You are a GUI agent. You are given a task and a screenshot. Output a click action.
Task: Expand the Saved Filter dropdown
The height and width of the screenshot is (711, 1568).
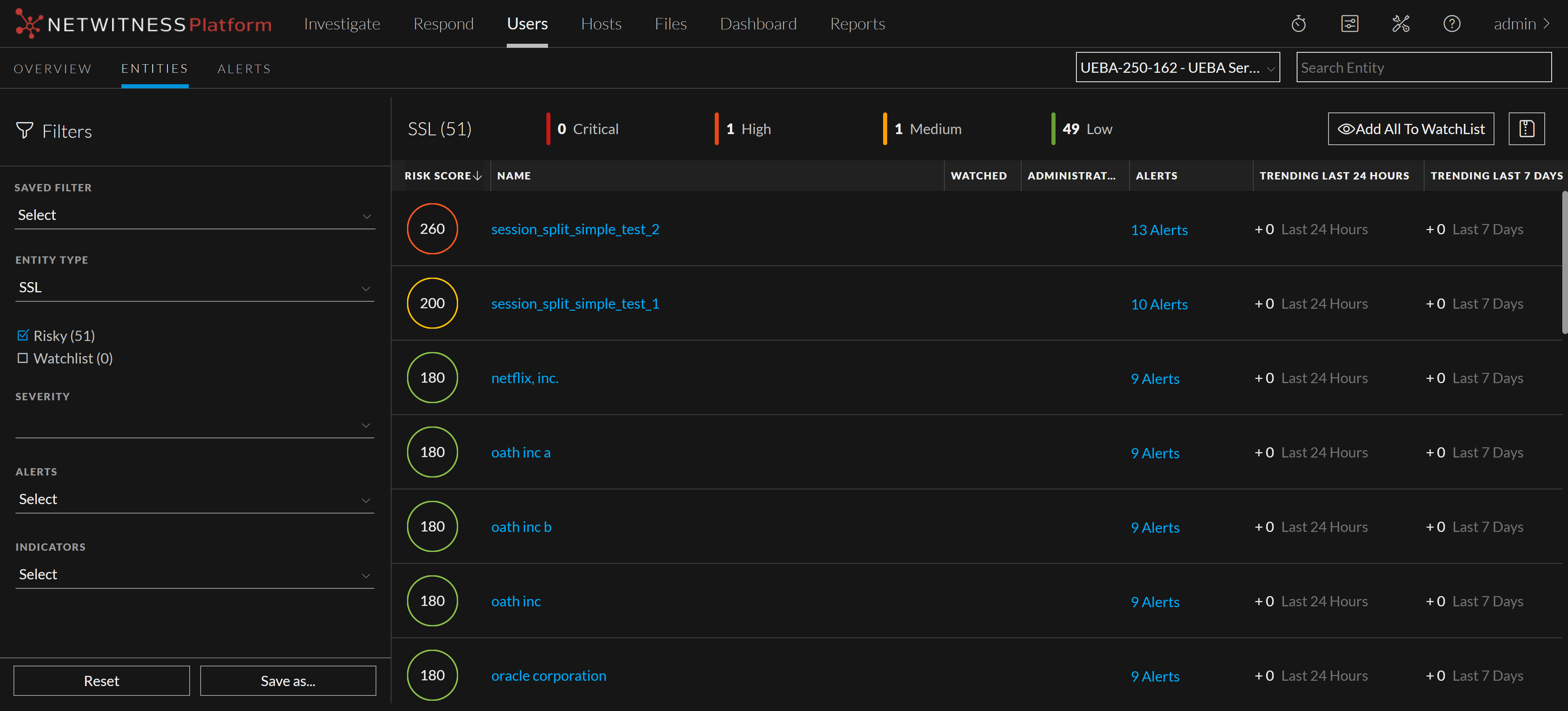click(194, 216)
